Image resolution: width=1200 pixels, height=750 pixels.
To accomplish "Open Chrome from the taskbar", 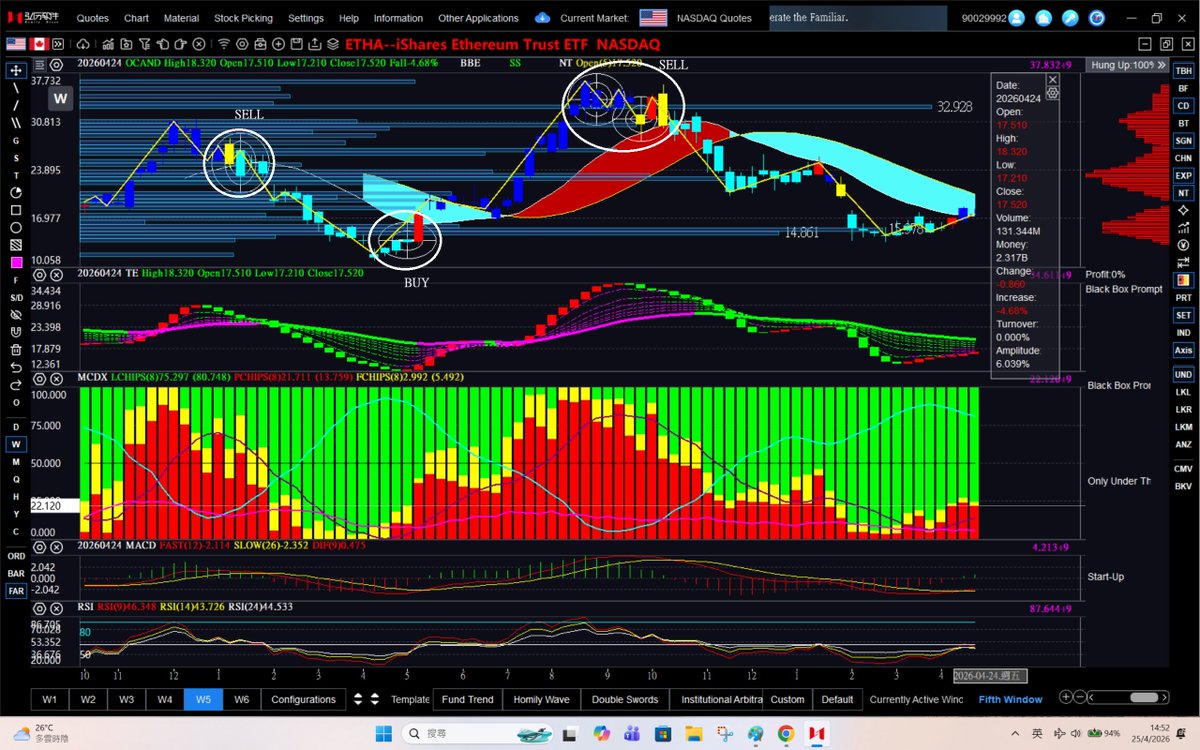I will click(786, 733).
